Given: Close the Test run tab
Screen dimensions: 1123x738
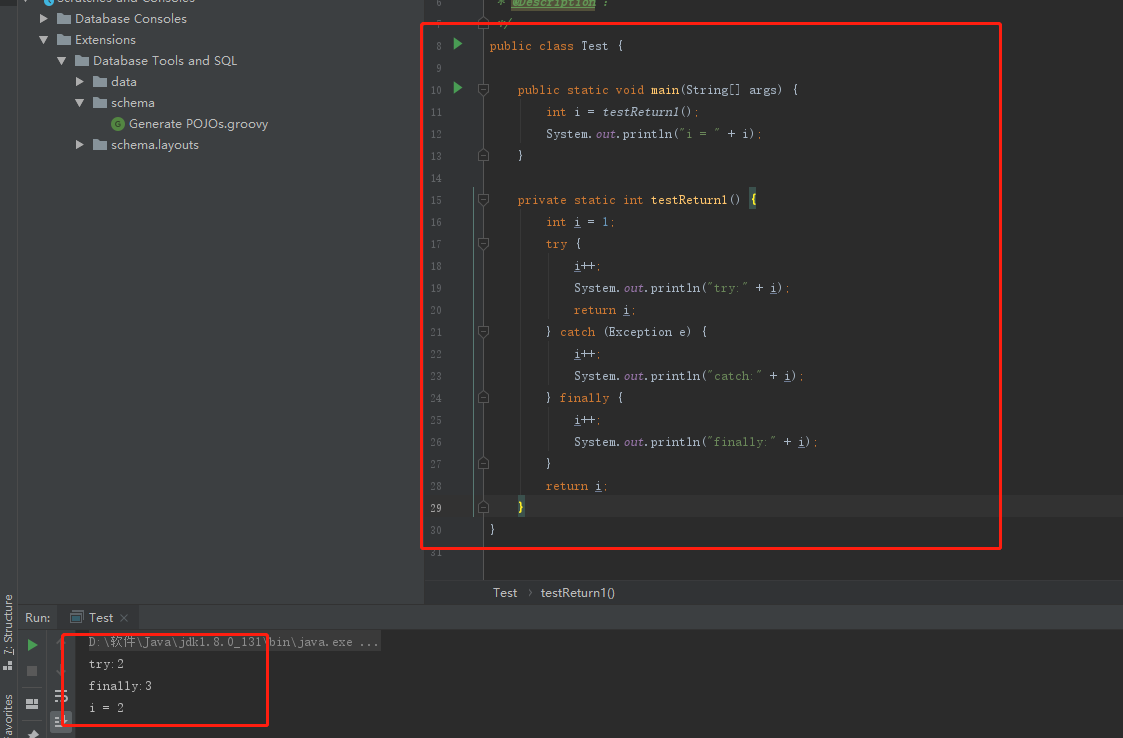Looking at the screenshot, I should pyautogui.click(x=124, y=618).
